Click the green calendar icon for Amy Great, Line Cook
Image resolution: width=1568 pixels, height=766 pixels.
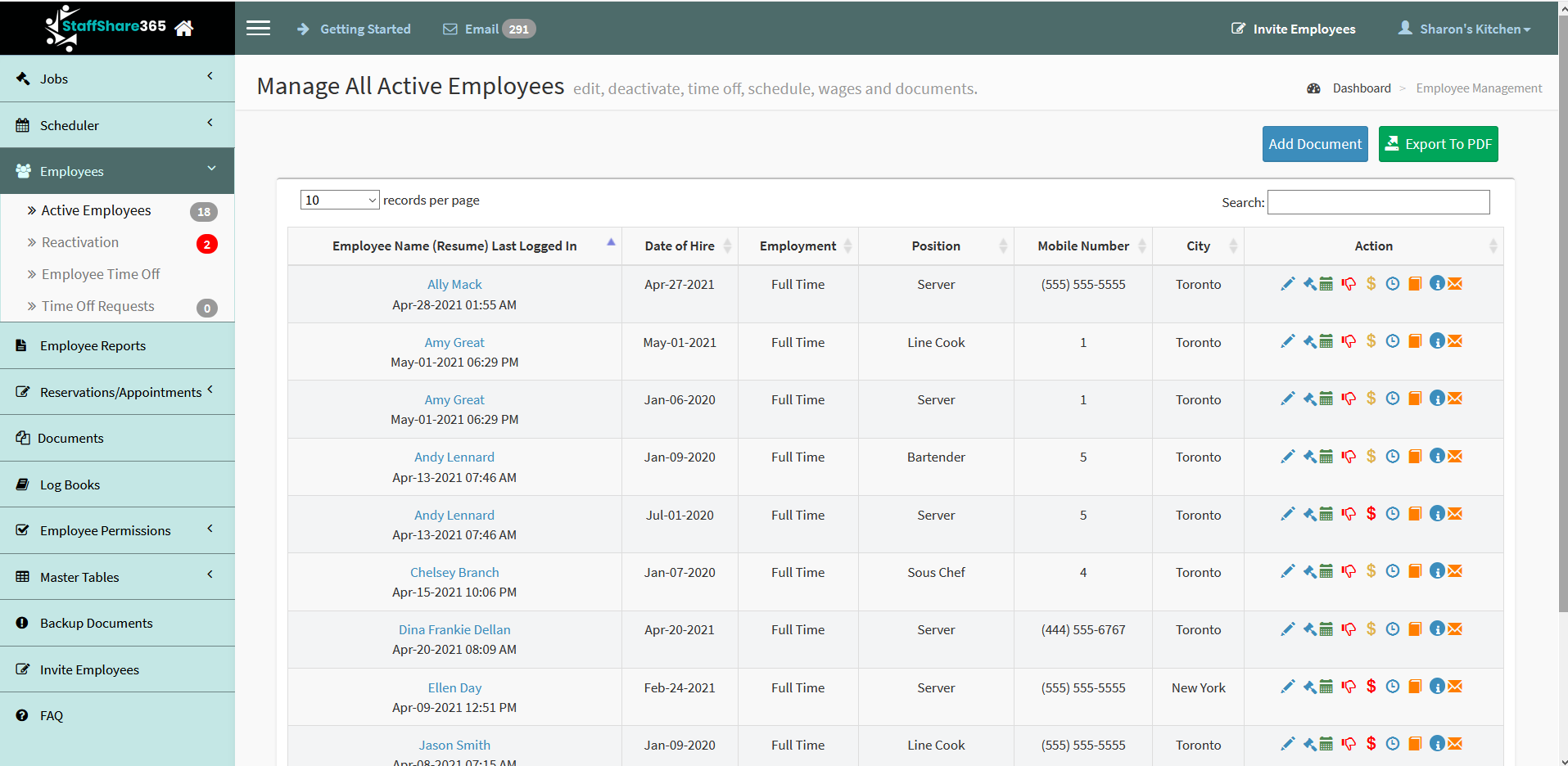(x=1326, y=342)
